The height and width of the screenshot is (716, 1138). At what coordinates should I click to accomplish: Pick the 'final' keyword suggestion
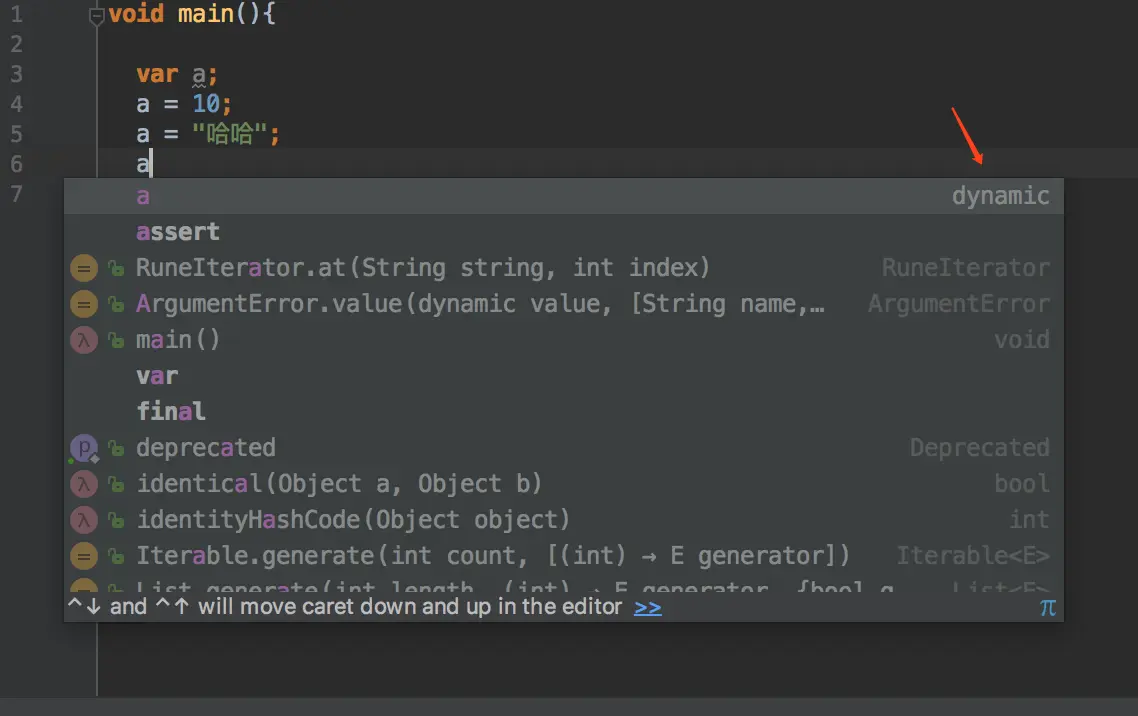tap(564, 411)
